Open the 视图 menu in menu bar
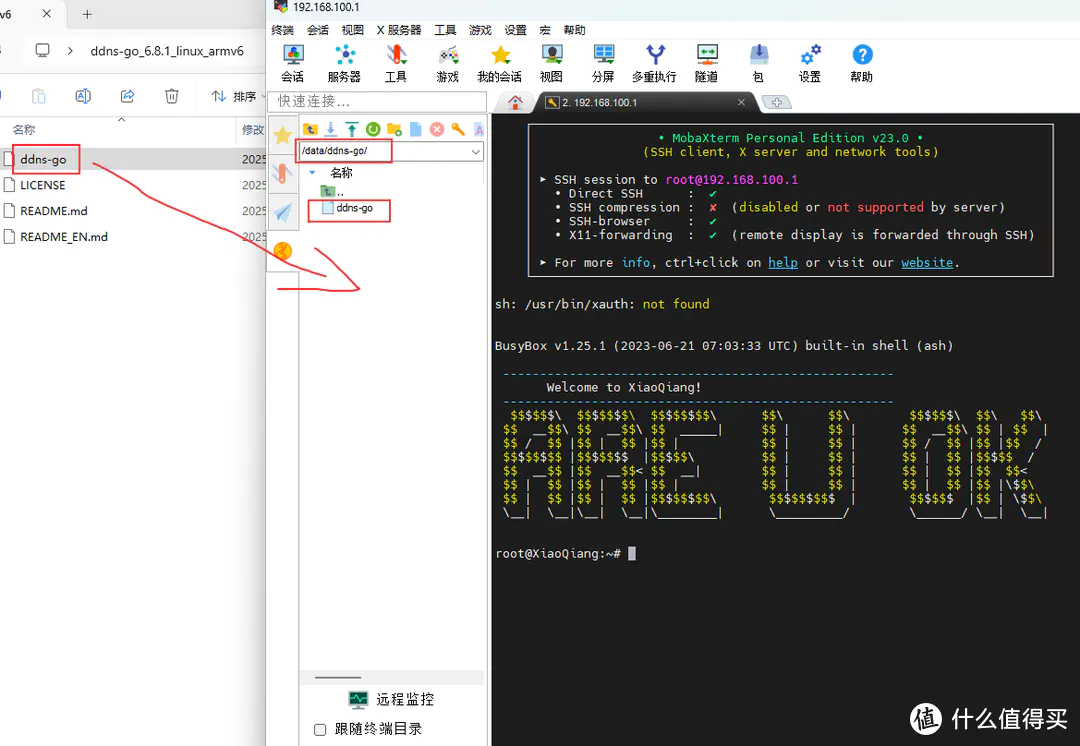Image resolution: width=1080 pixels, height=746 pixels. [353, 30]
